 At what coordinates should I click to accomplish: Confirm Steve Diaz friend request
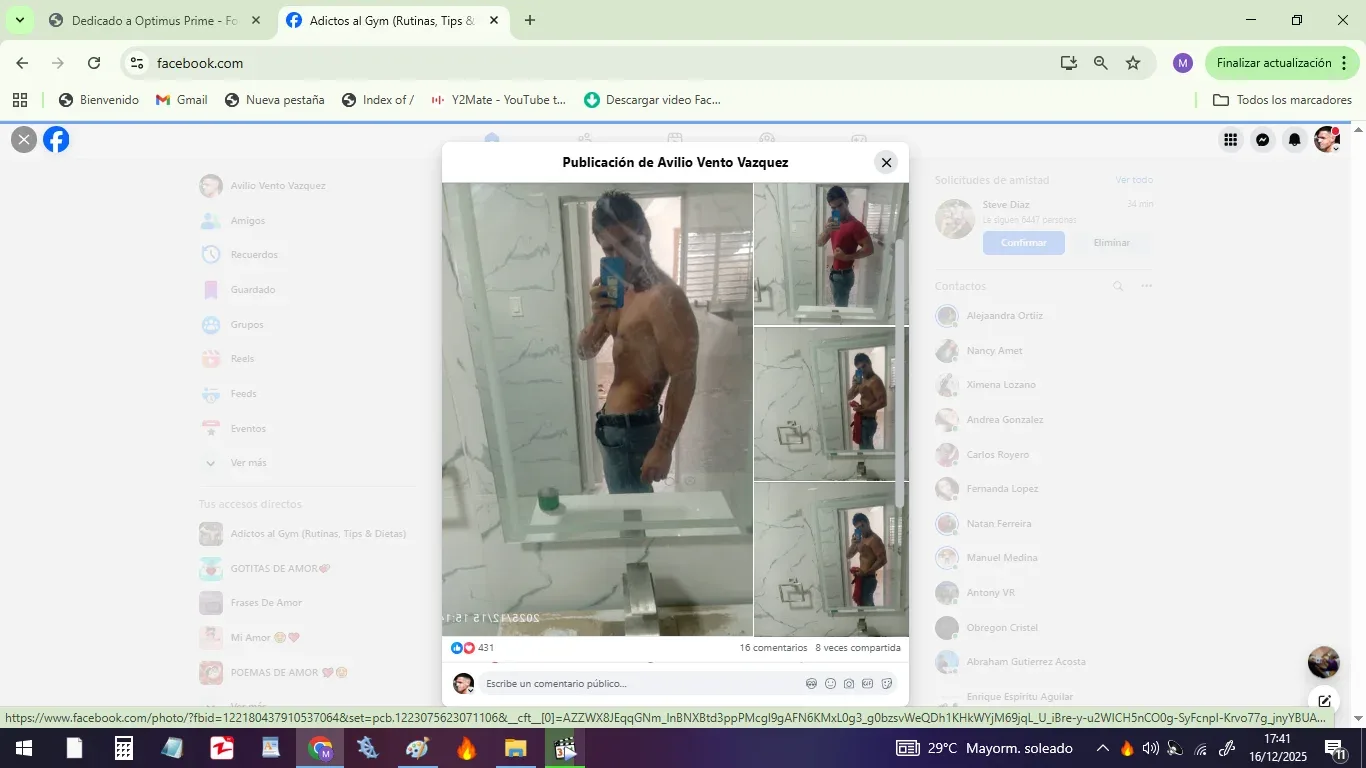tap(1024, 243)
